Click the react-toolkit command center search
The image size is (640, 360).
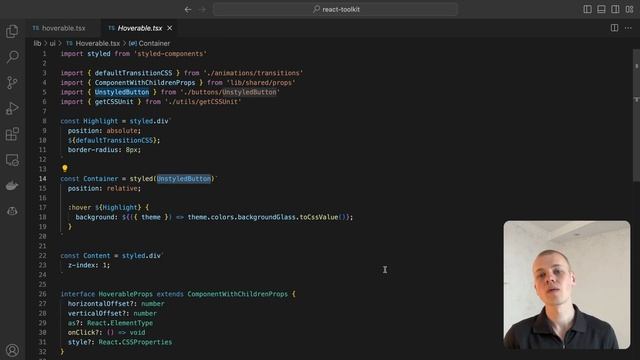pos(335,9)
